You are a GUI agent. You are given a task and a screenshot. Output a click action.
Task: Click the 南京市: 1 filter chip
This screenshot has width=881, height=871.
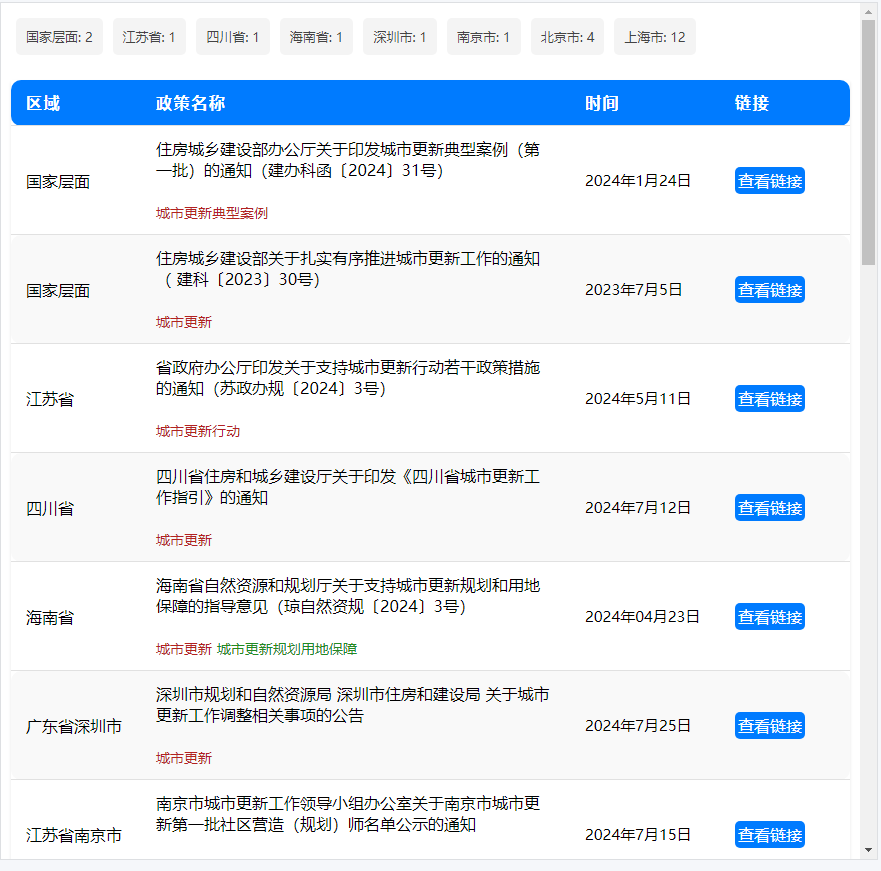[x=483, y=37]
